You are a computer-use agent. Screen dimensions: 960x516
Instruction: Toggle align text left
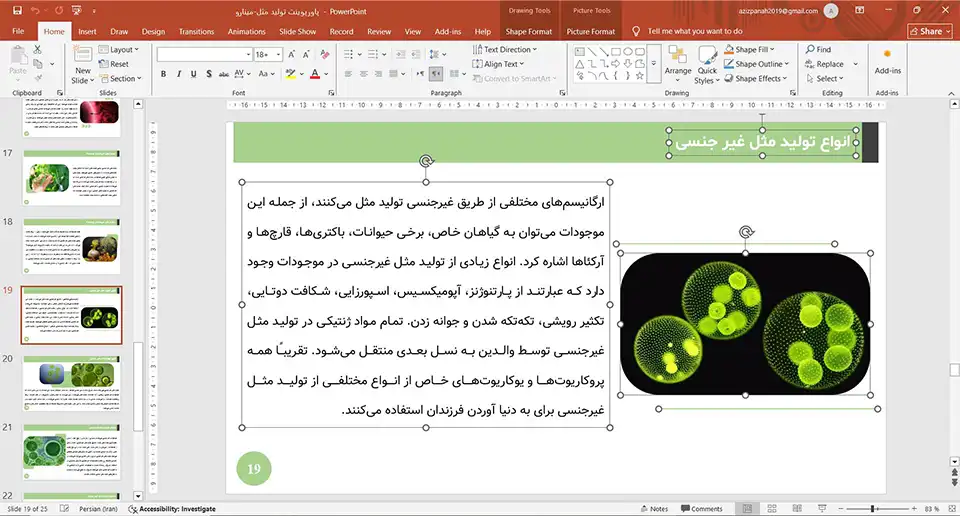[348, 73]
